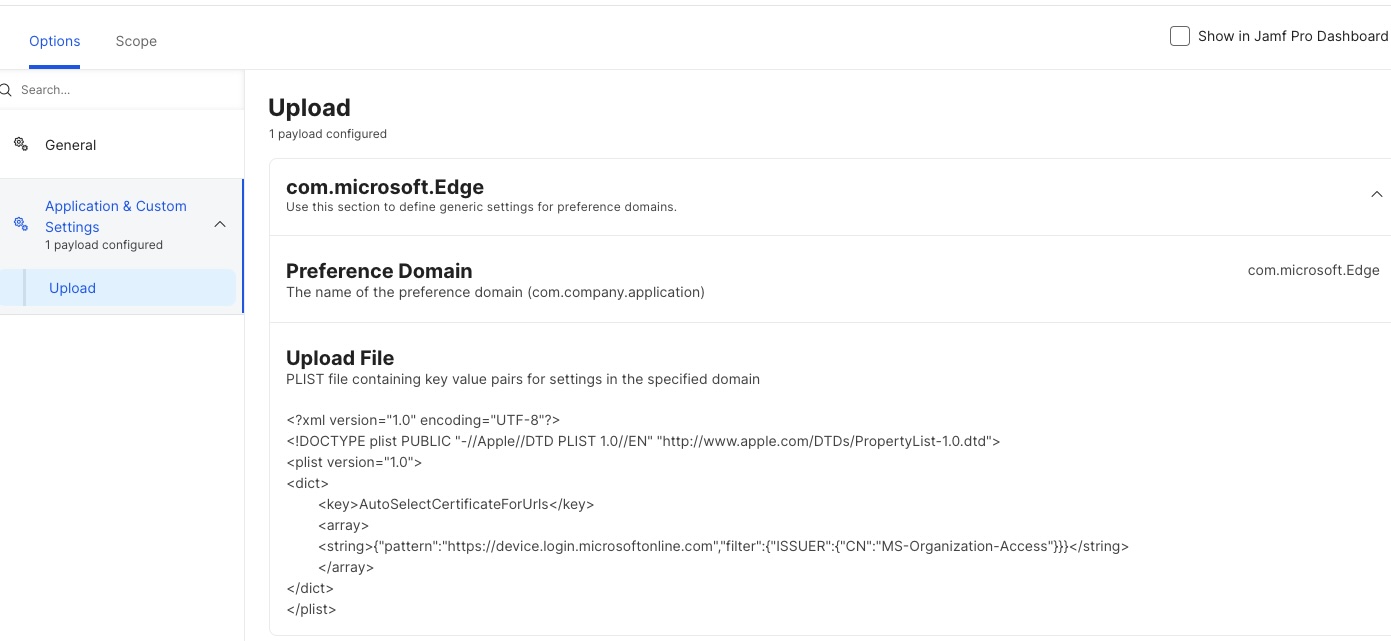Viewport: 1391px width, 641px height.
Task: Click the Upload page title
Action: coord(309,108)
